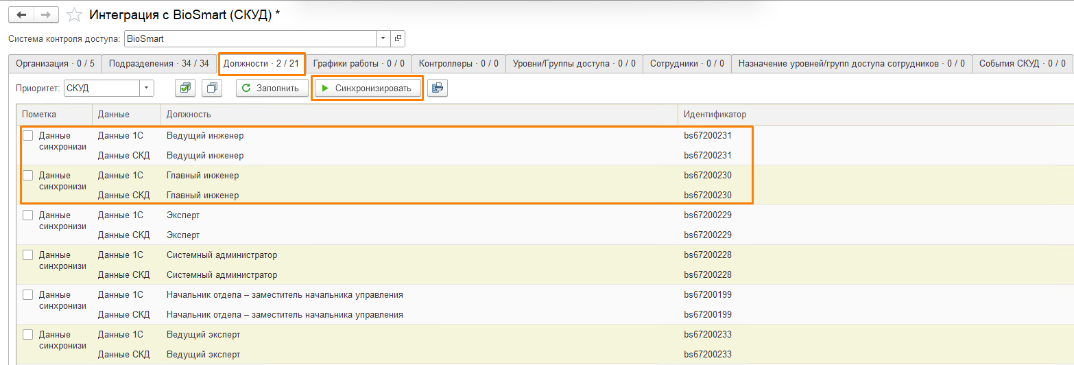1074x365 pixels.
Task: Click the green play icon on the Синхронизировать button
Action: click(x=325, y=88)
